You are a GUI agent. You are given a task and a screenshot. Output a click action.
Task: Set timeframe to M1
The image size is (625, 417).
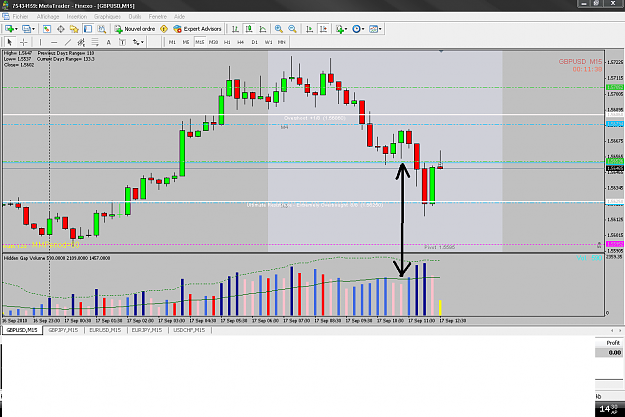click(x=172, y=42)
